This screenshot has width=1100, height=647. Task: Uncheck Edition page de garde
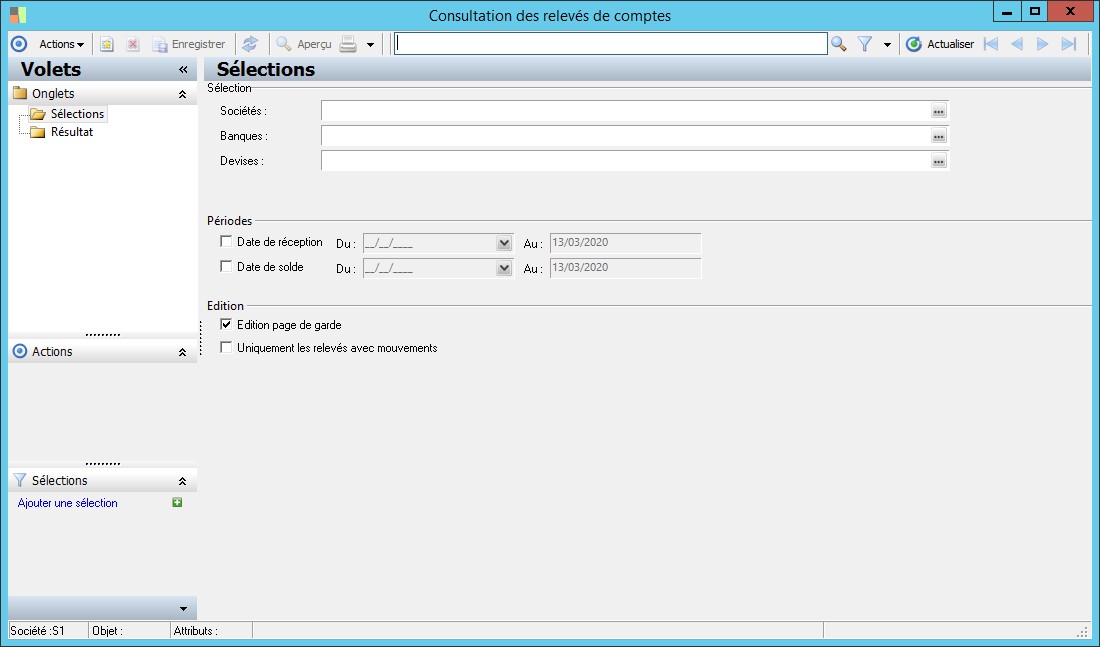[226, 324]
